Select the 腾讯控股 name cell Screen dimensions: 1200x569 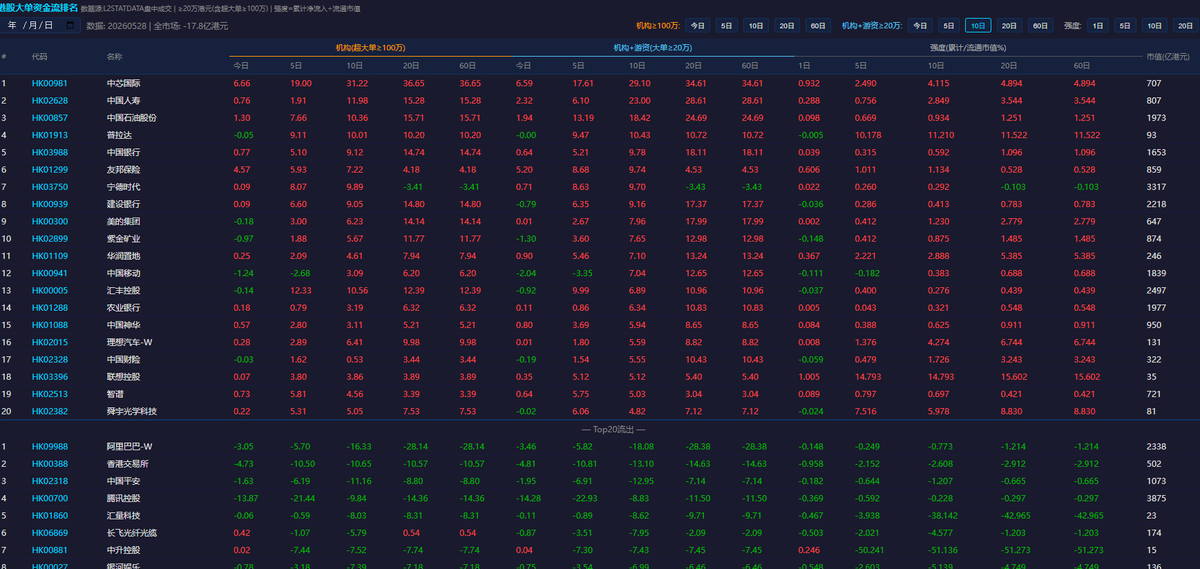(x=123, y=498)
